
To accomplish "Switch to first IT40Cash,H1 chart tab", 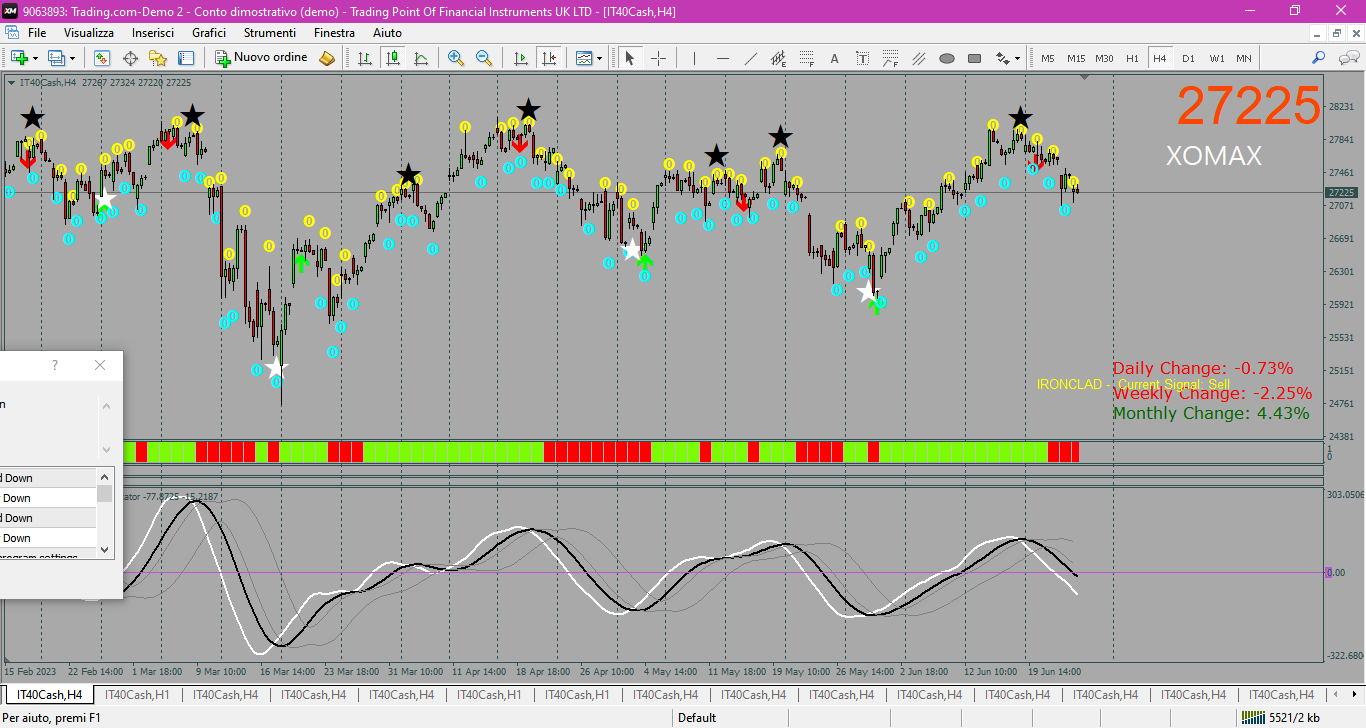I will (138, 694).
